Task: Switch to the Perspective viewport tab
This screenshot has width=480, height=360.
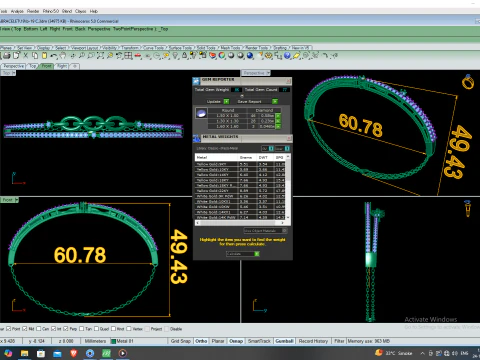Action: point(14,66)
